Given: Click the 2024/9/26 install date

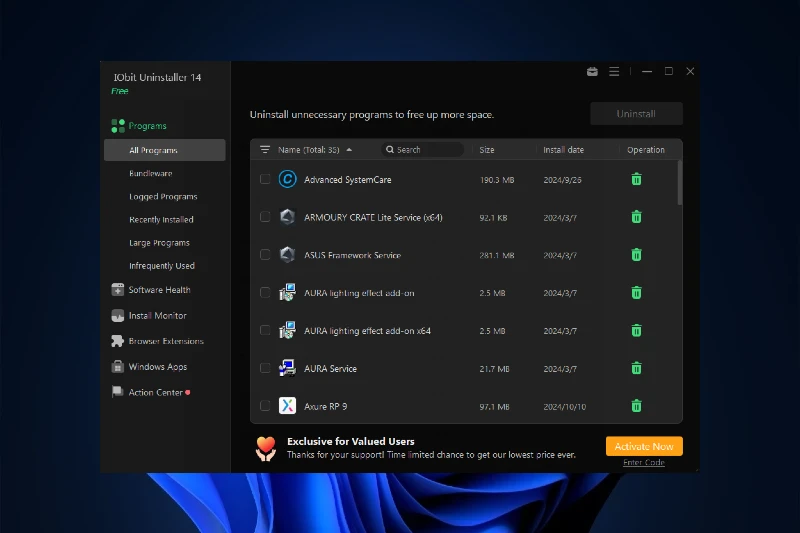Looking at the screenshot, I should [x=562, y=180].
